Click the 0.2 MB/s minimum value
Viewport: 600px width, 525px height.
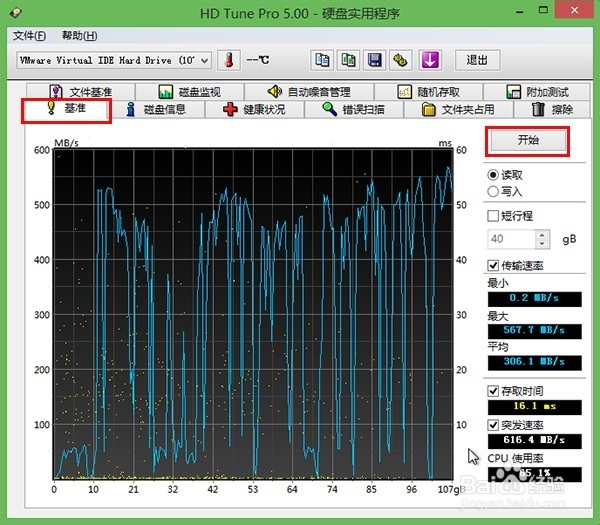(x=535, y=299)
